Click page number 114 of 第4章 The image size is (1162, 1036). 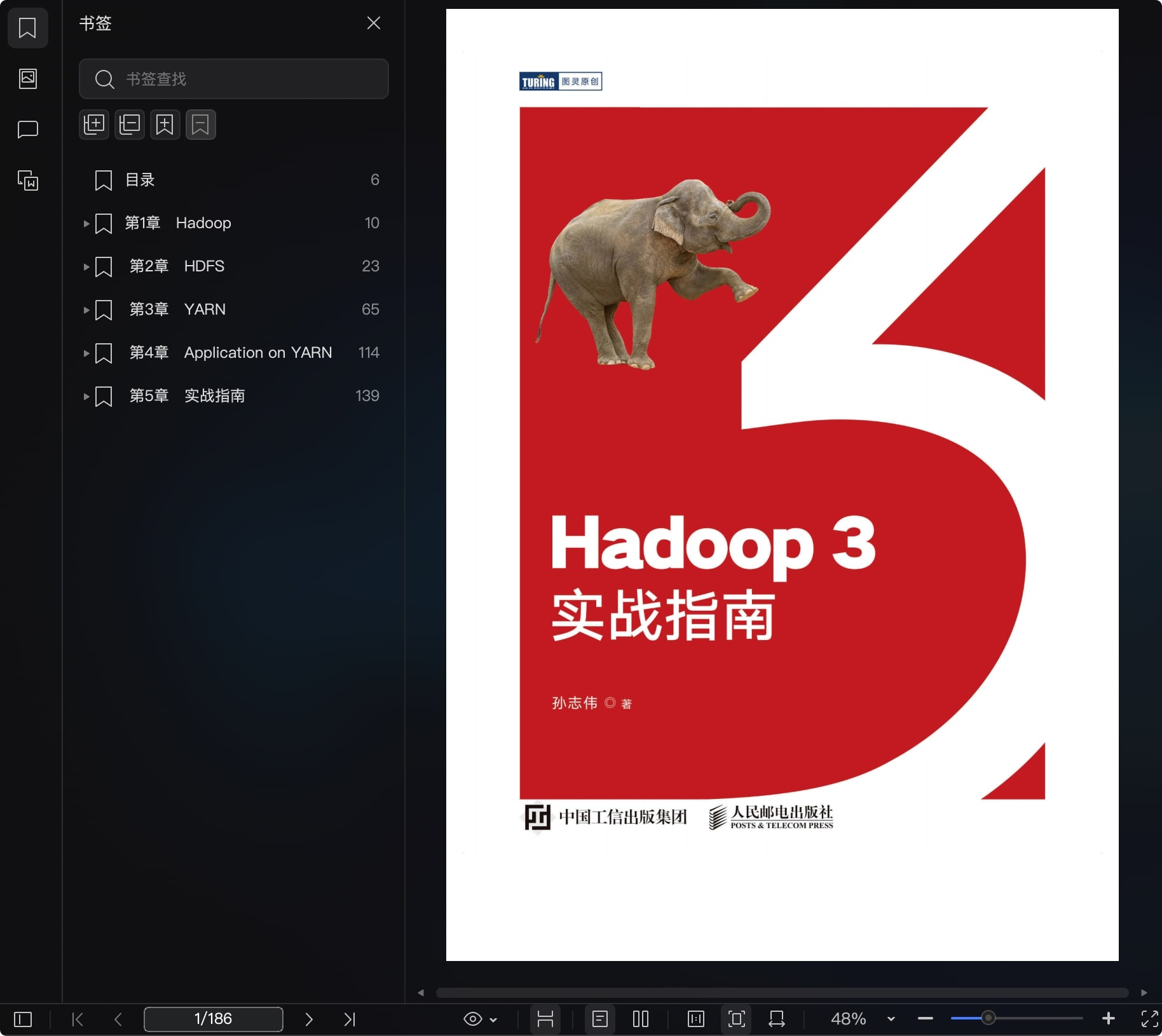click(x=369, y=353)
